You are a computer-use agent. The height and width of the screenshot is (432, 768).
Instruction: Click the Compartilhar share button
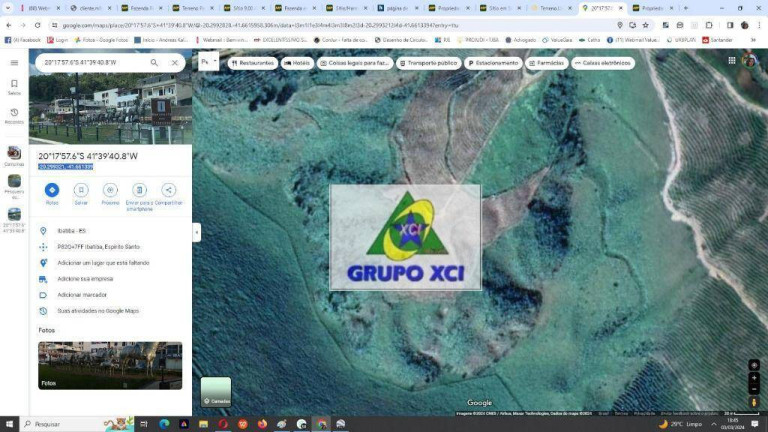168,194
